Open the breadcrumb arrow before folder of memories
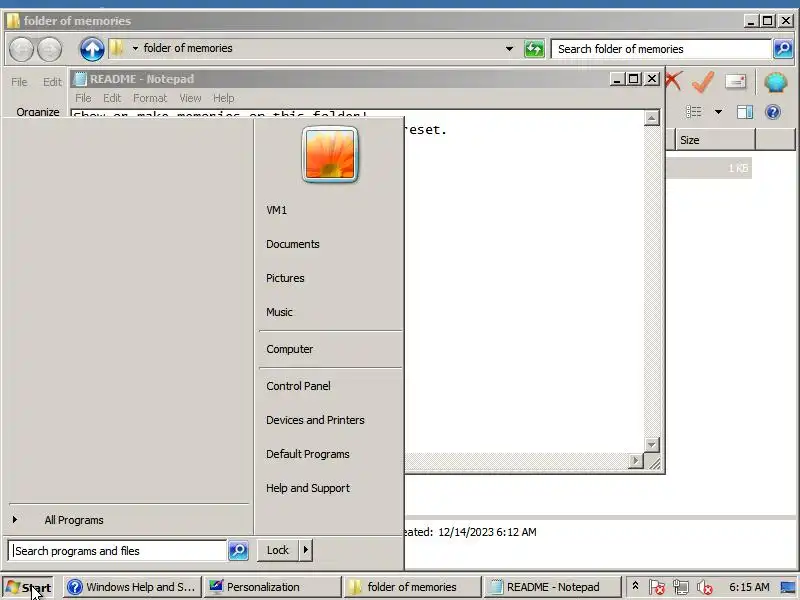The image size is (800, 600). [x=135, y=48]
